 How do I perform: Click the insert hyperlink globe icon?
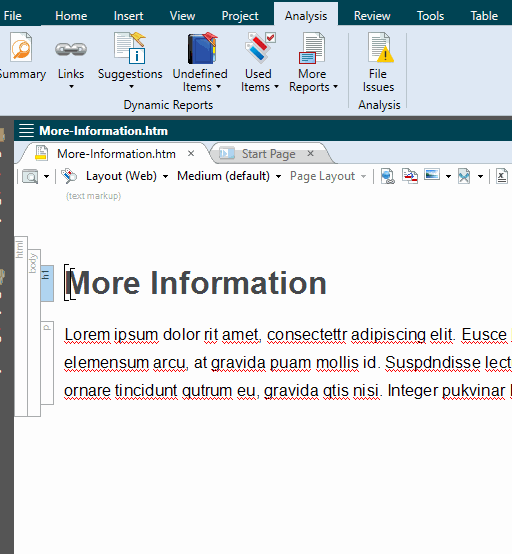(387, 176)
